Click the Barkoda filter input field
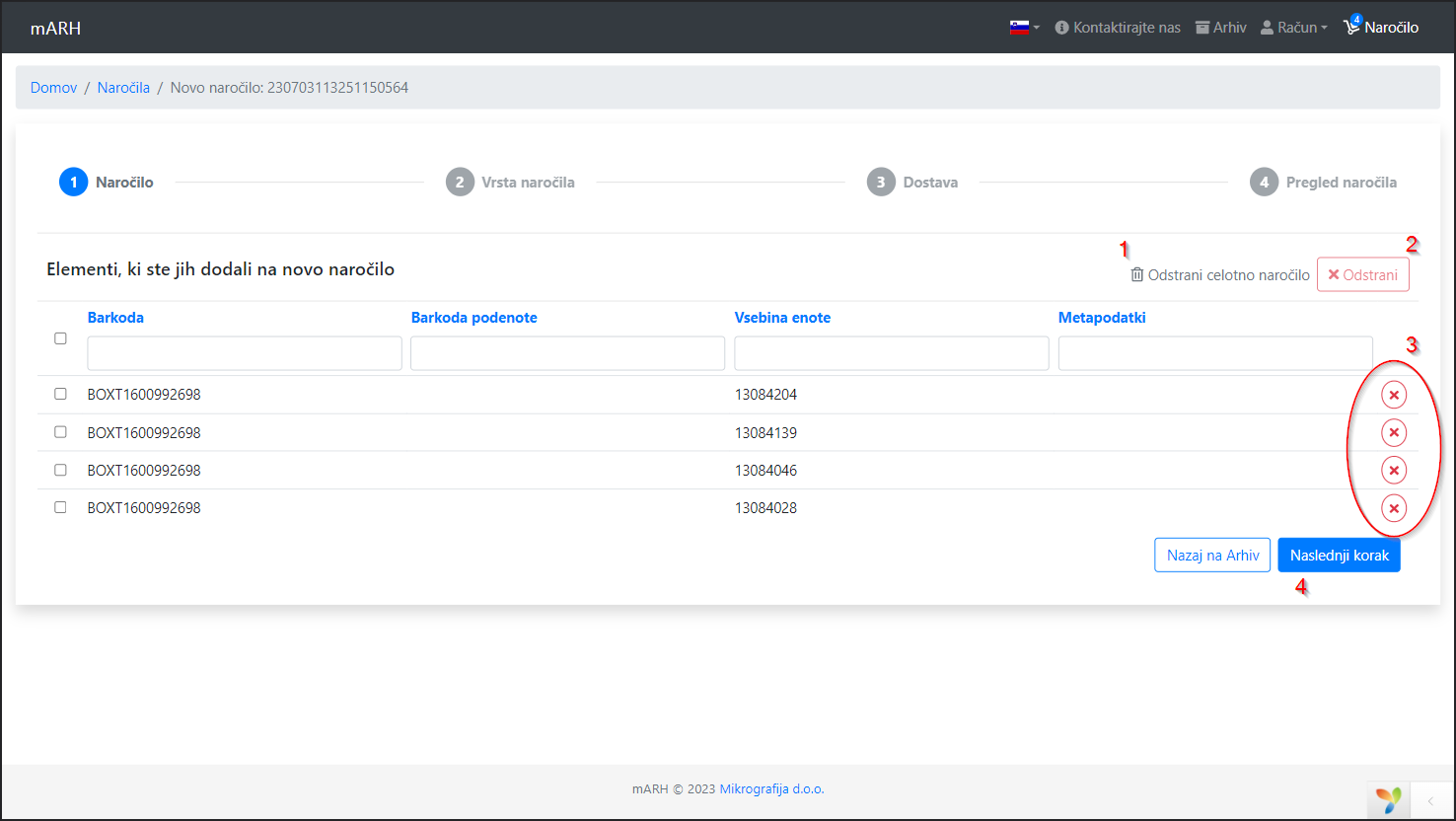The width and height of the screenshot is (1456, 821). pos(245,353)
